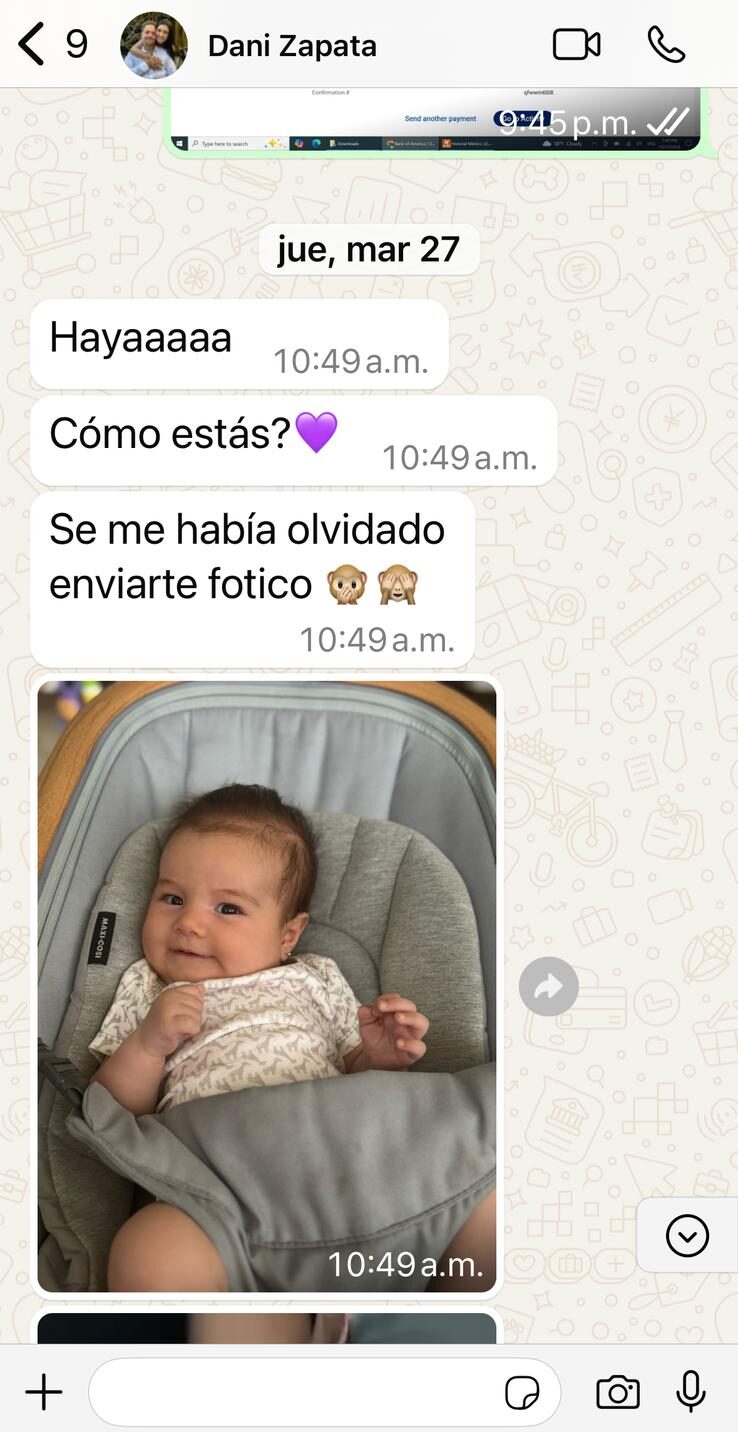The width and height of the screenshot is (738, 1432).
Task: Tap the microphone to record voice message
Action: tap(691, 1391)
